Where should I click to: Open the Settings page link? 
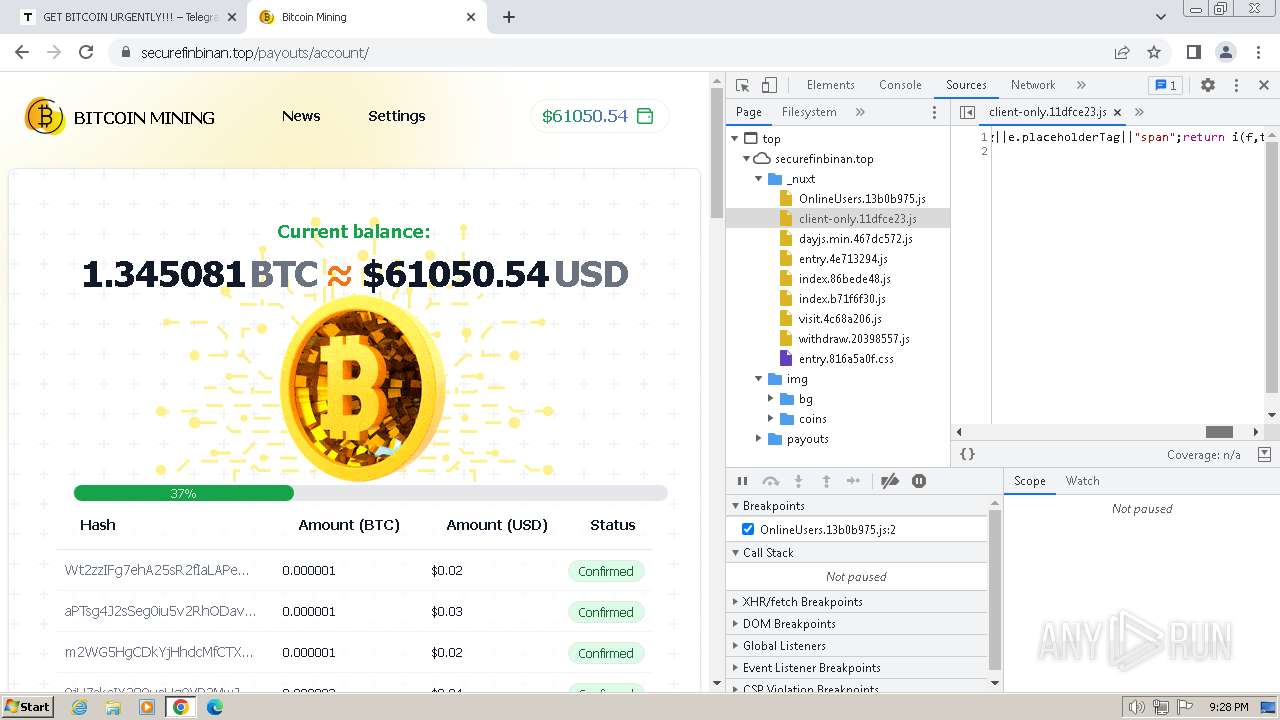397,116
